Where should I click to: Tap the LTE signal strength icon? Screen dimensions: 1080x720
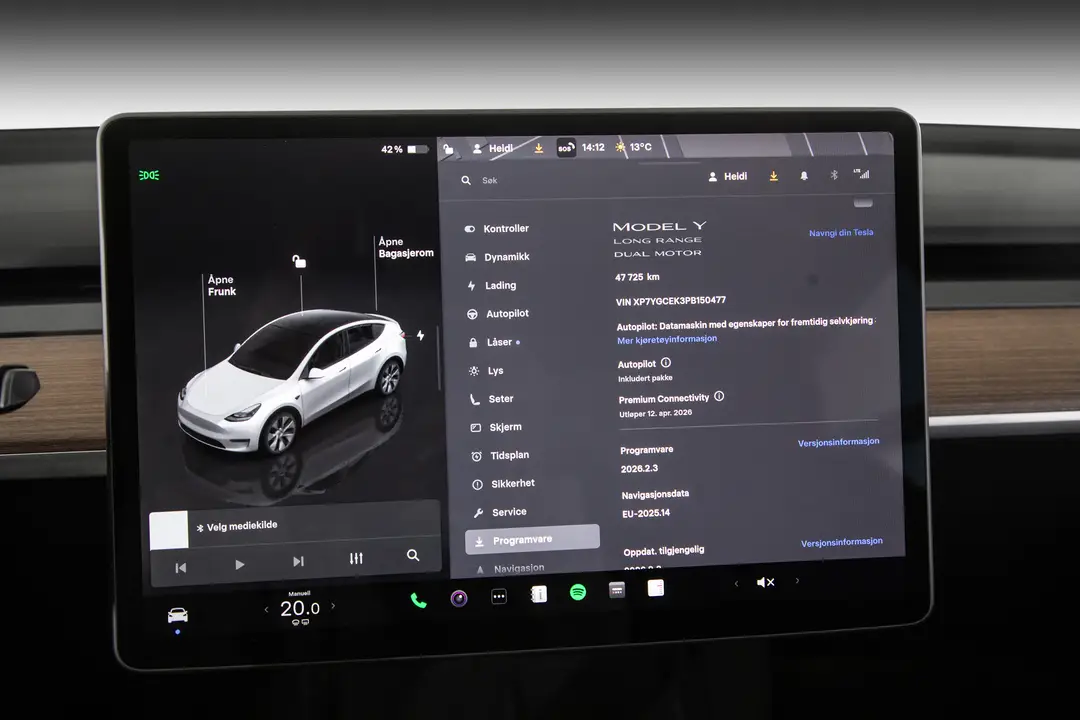tap(862, 174)
